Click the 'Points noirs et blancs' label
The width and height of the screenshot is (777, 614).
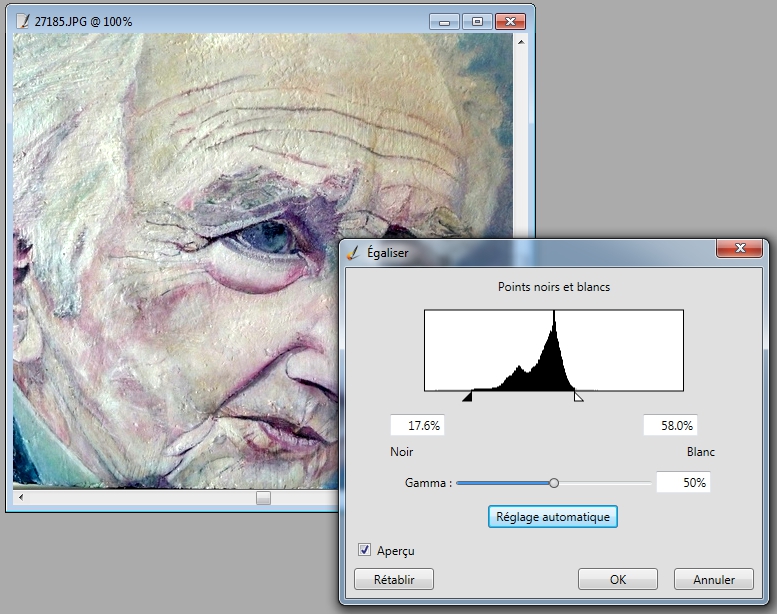pyautogui.click(x=554, y=287)
